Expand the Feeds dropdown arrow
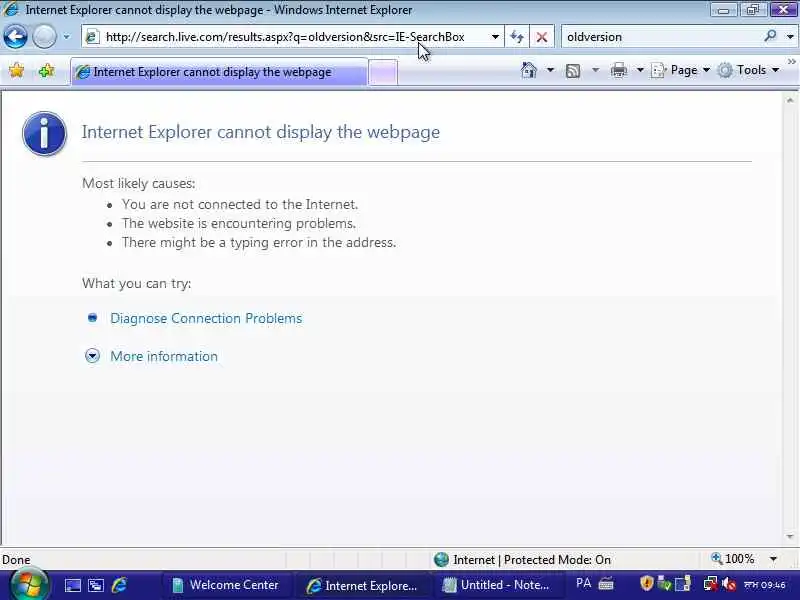The image size is (800, 600). pos(595,70)
